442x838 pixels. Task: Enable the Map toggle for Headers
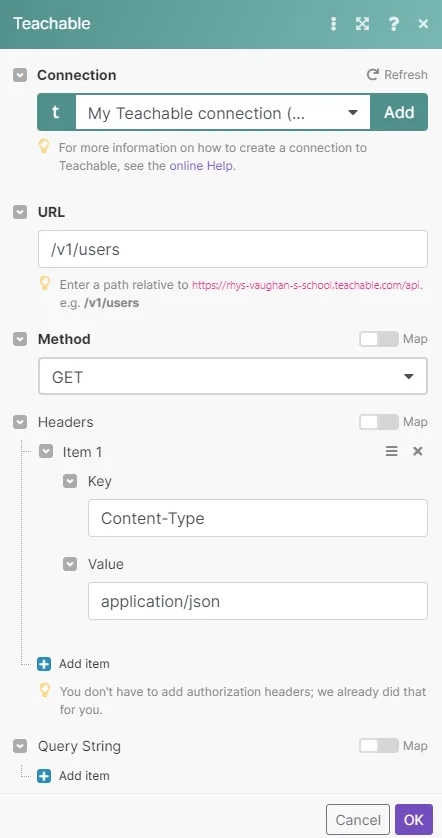coord(379,422)
